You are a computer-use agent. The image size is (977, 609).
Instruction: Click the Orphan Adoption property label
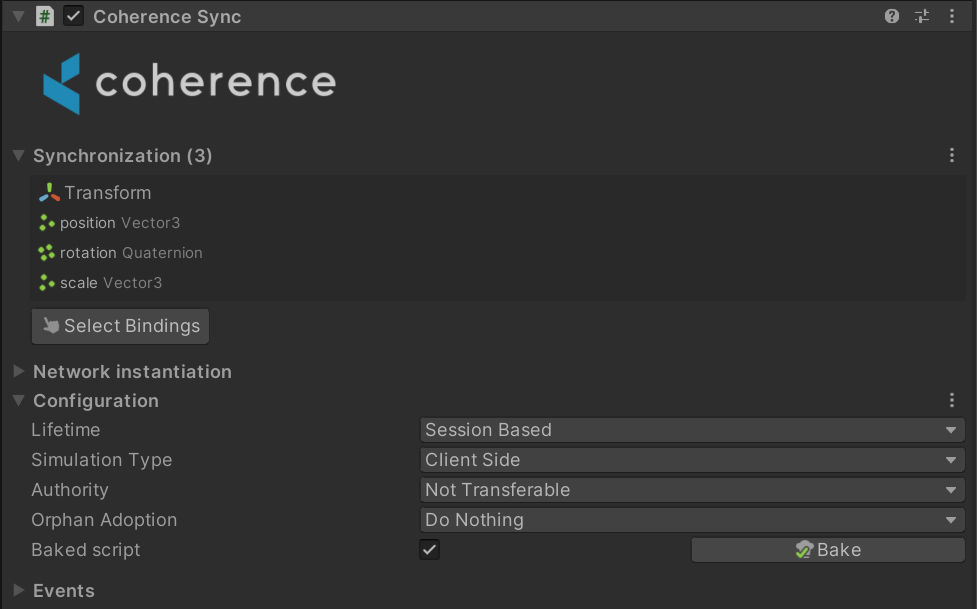pyautogui.click(x=104, y=520)
